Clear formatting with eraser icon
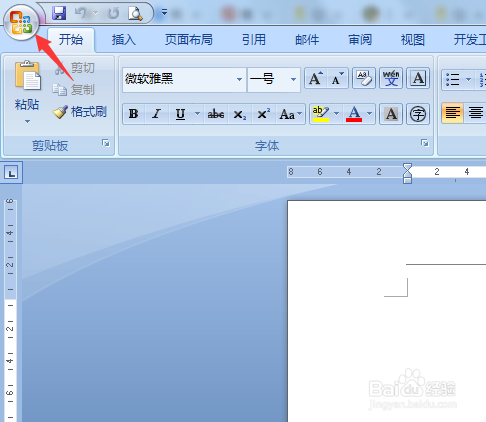Image resolution: width=486 pixels, height=422 pixels. pos(364,78)
